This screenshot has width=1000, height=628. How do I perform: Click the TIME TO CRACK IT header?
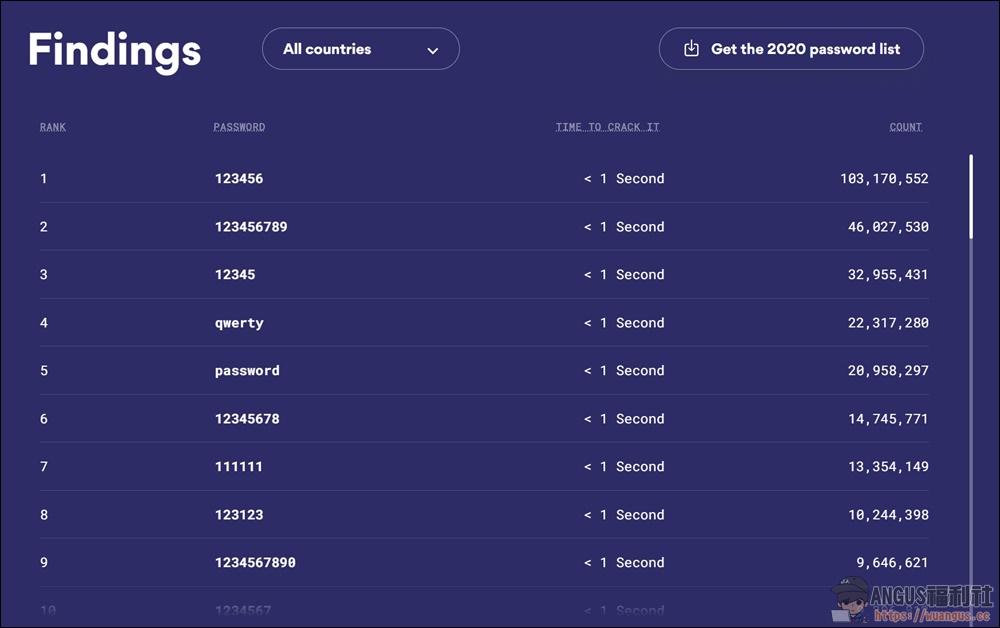(607, 127)
